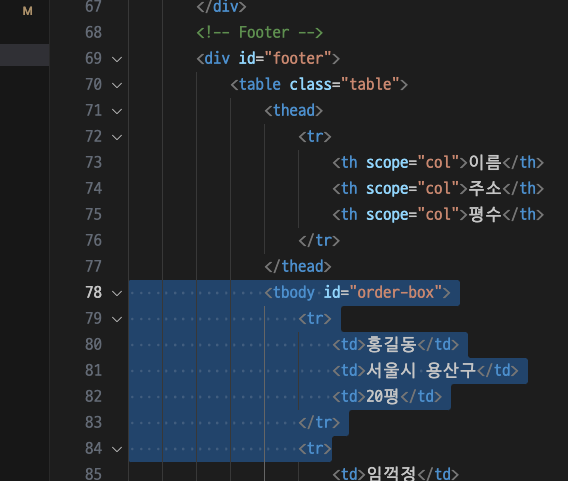Click the 평수 header text

[x=485, y=214]
